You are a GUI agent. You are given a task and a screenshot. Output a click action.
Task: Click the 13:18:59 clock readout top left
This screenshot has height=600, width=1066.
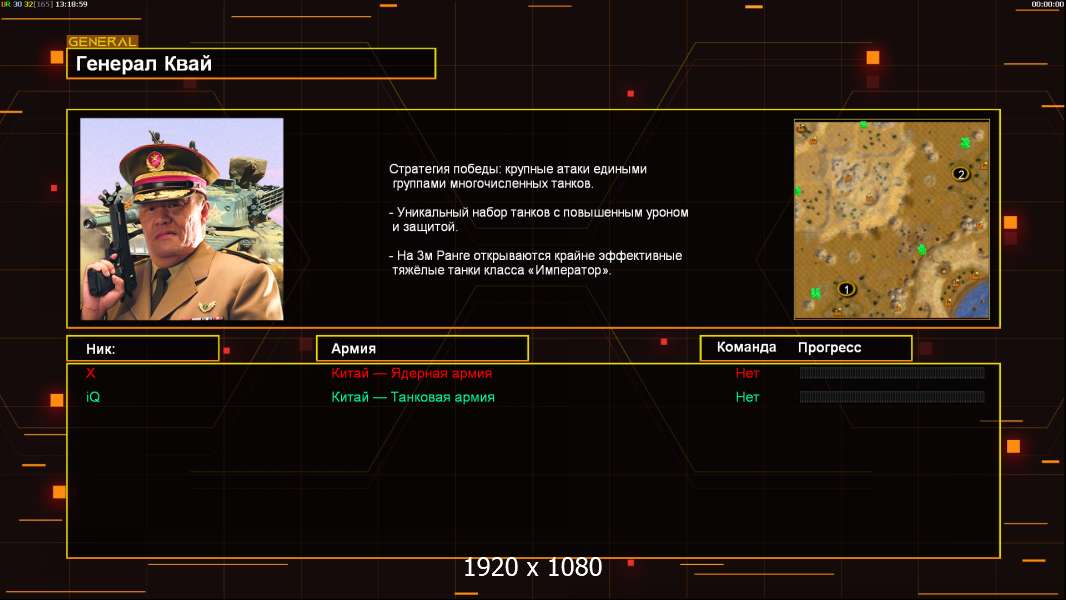coord(71,4)
